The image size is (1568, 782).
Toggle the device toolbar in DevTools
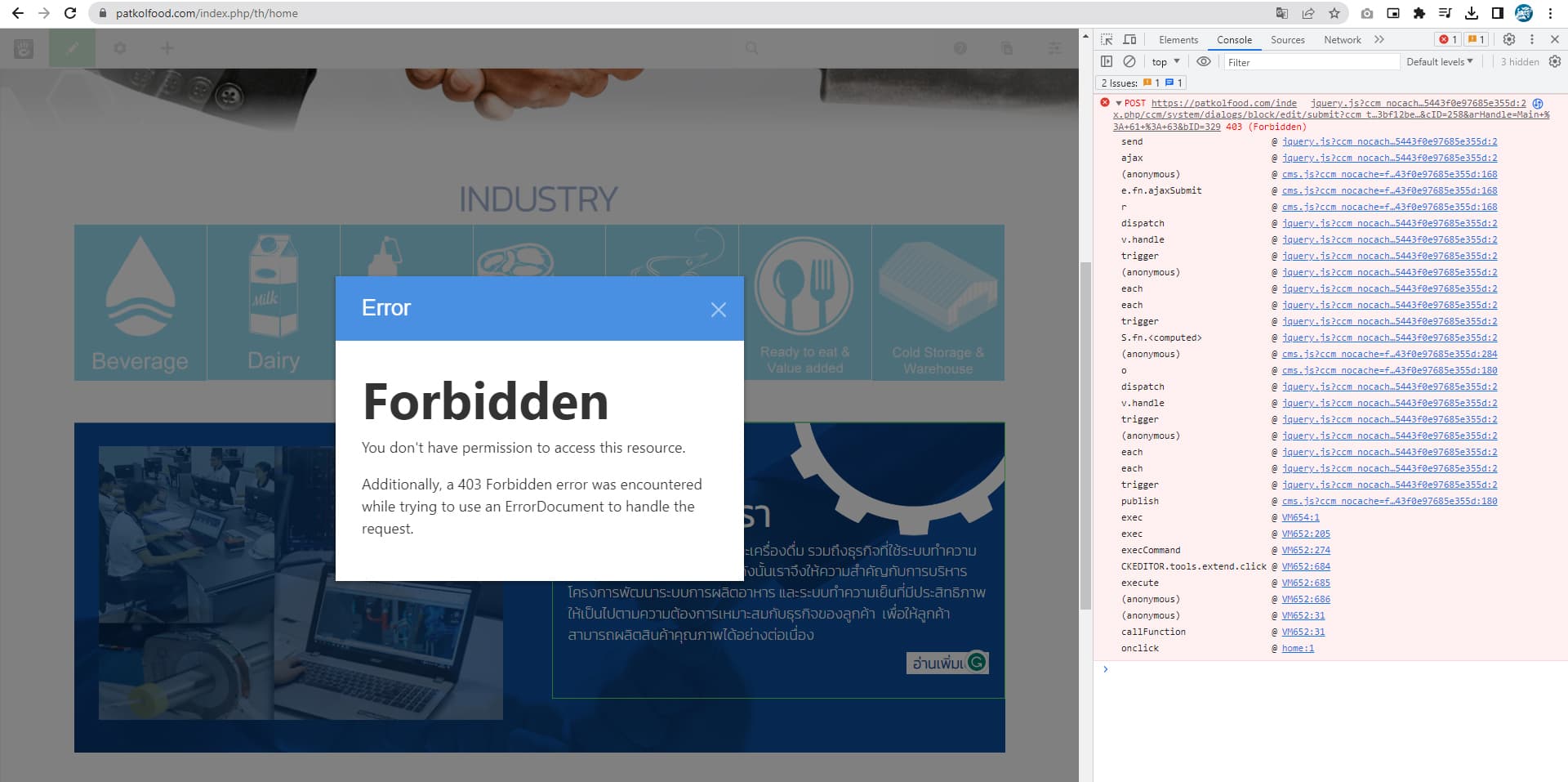[1129, 39]
